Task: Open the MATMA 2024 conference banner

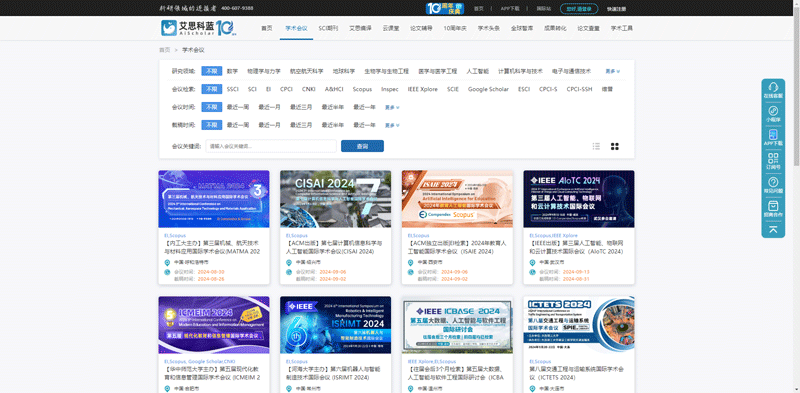Action: point(214,199)
